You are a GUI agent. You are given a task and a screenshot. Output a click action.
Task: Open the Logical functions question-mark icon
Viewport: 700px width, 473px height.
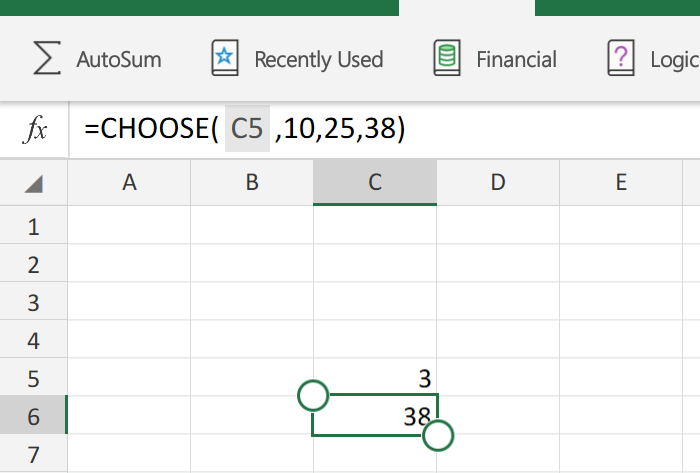tap(621, 58)
